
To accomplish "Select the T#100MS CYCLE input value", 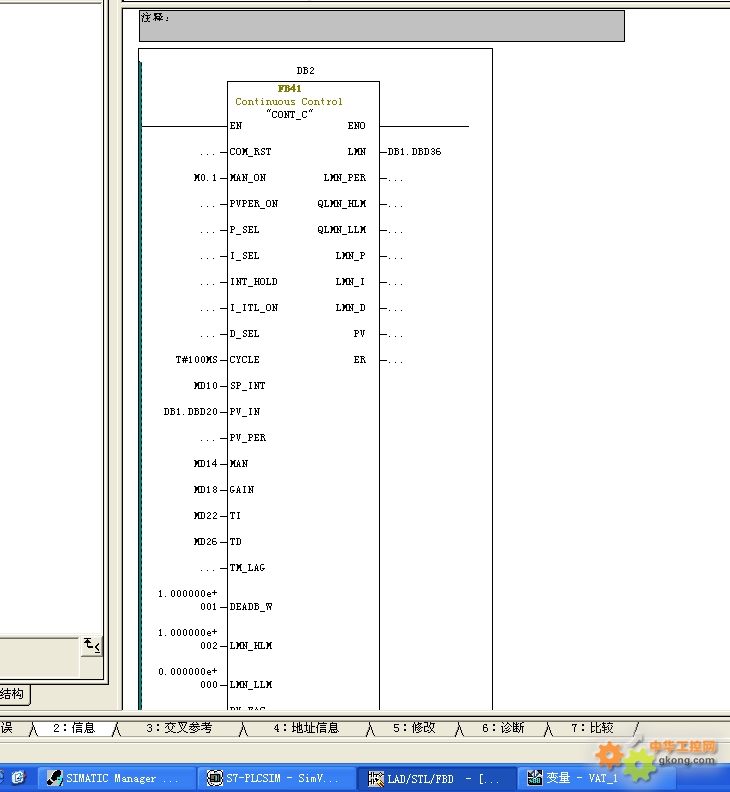I will [196, 360].
